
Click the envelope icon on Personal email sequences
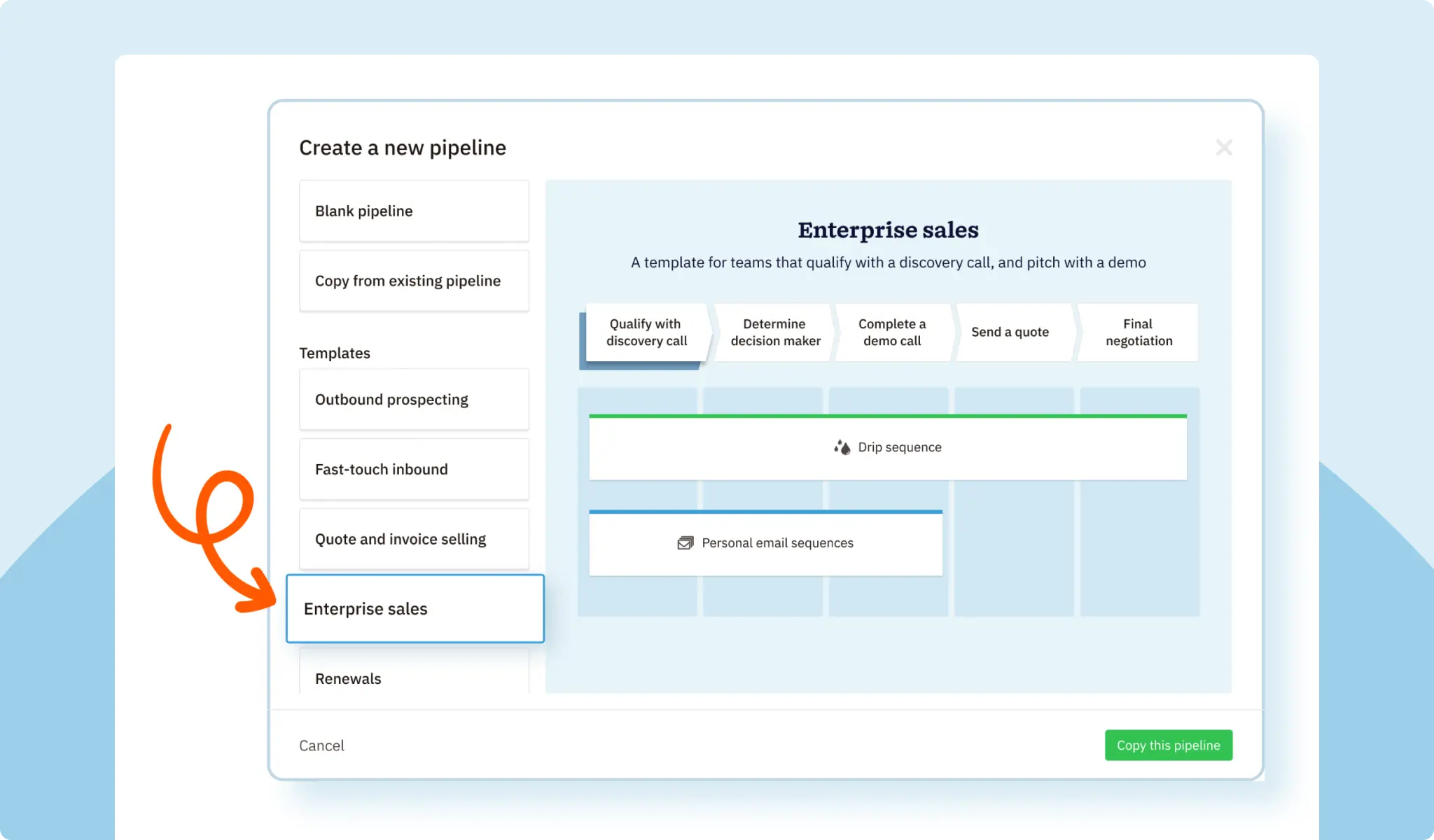pos(684,542)
